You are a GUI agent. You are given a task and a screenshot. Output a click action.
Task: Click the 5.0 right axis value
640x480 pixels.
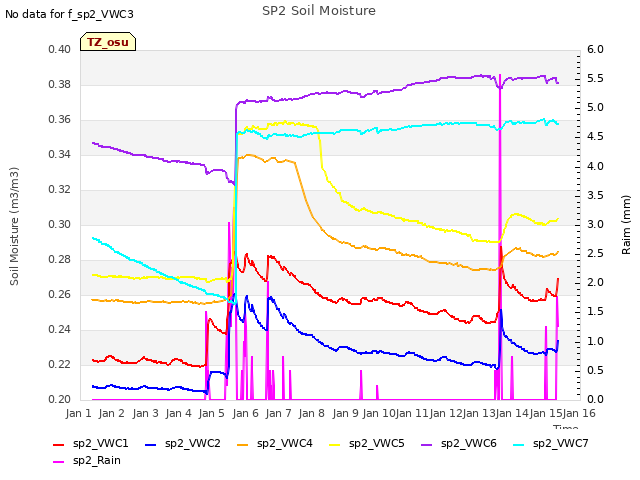pos(595,108)
